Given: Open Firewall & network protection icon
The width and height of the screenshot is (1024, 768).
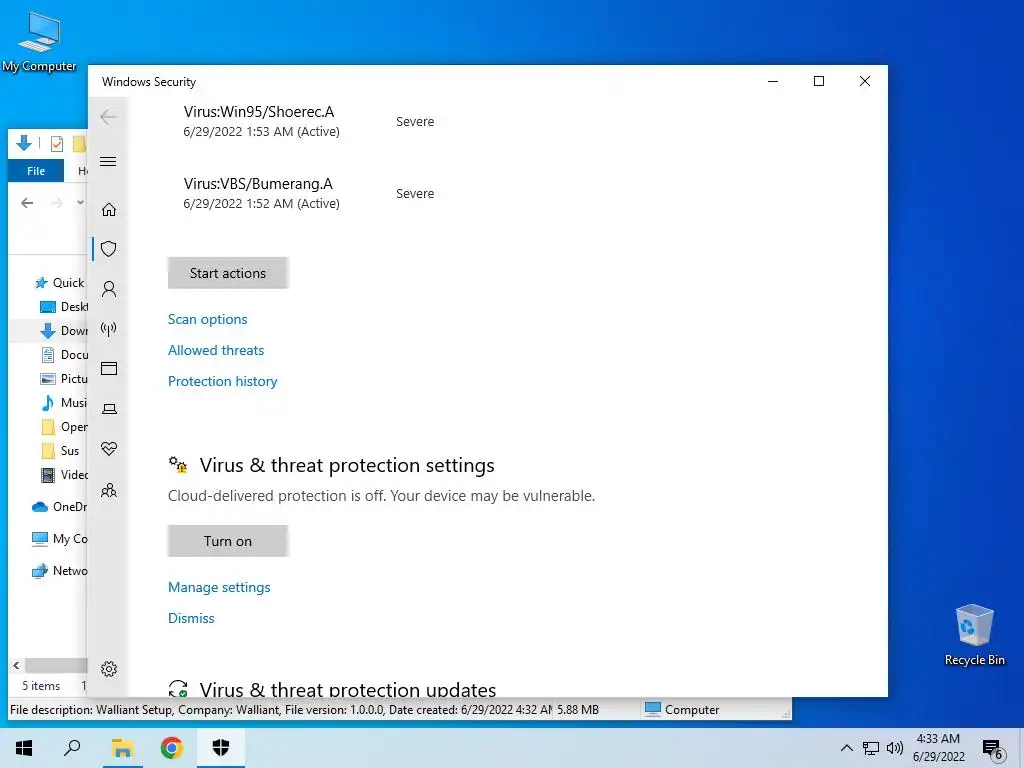Looking at the screenshot, I should click(108, 328).
